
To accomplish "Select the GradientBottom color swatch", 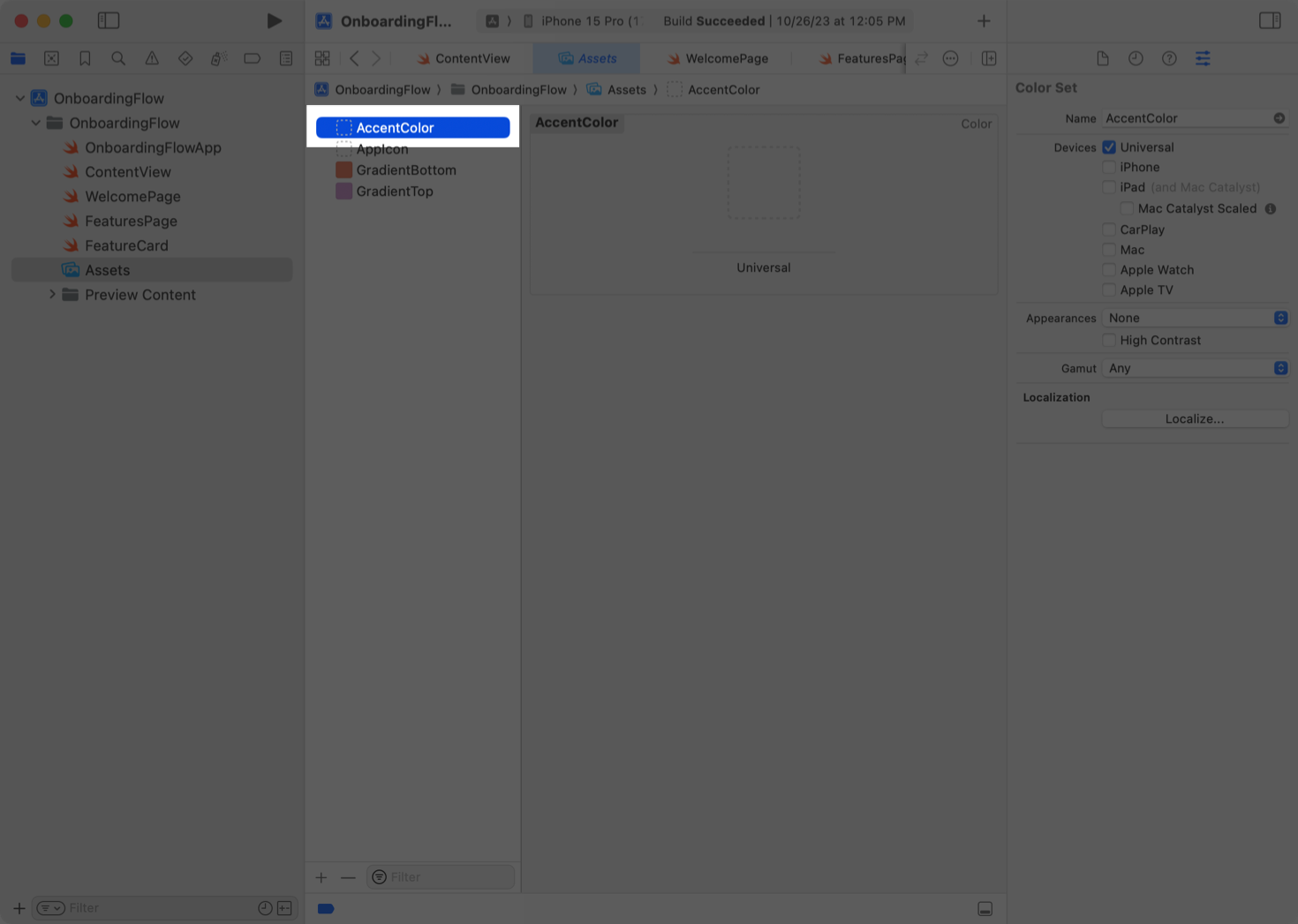I will coord(343,169).
